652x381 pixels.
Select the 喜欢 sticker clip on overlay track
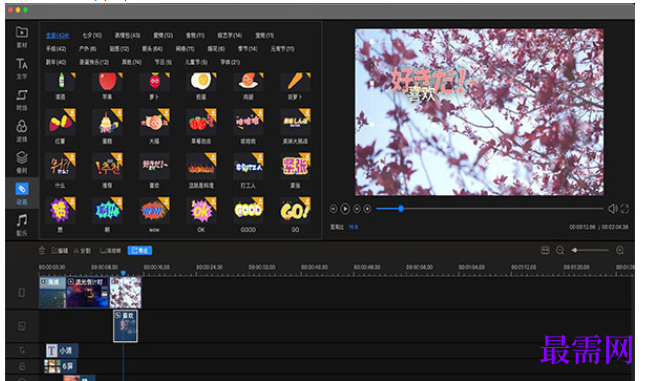click(x=125, y=327)
